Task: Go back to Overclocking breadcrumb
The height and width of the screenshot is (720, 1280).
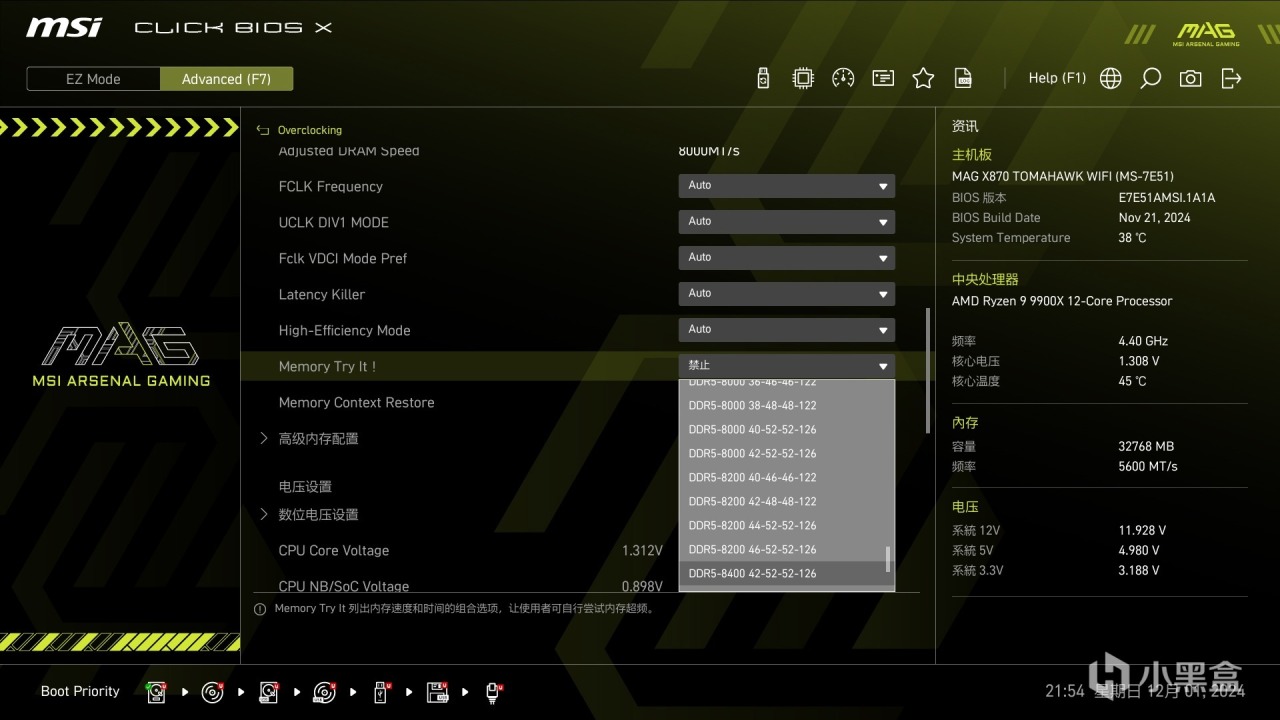Action: 309,130
